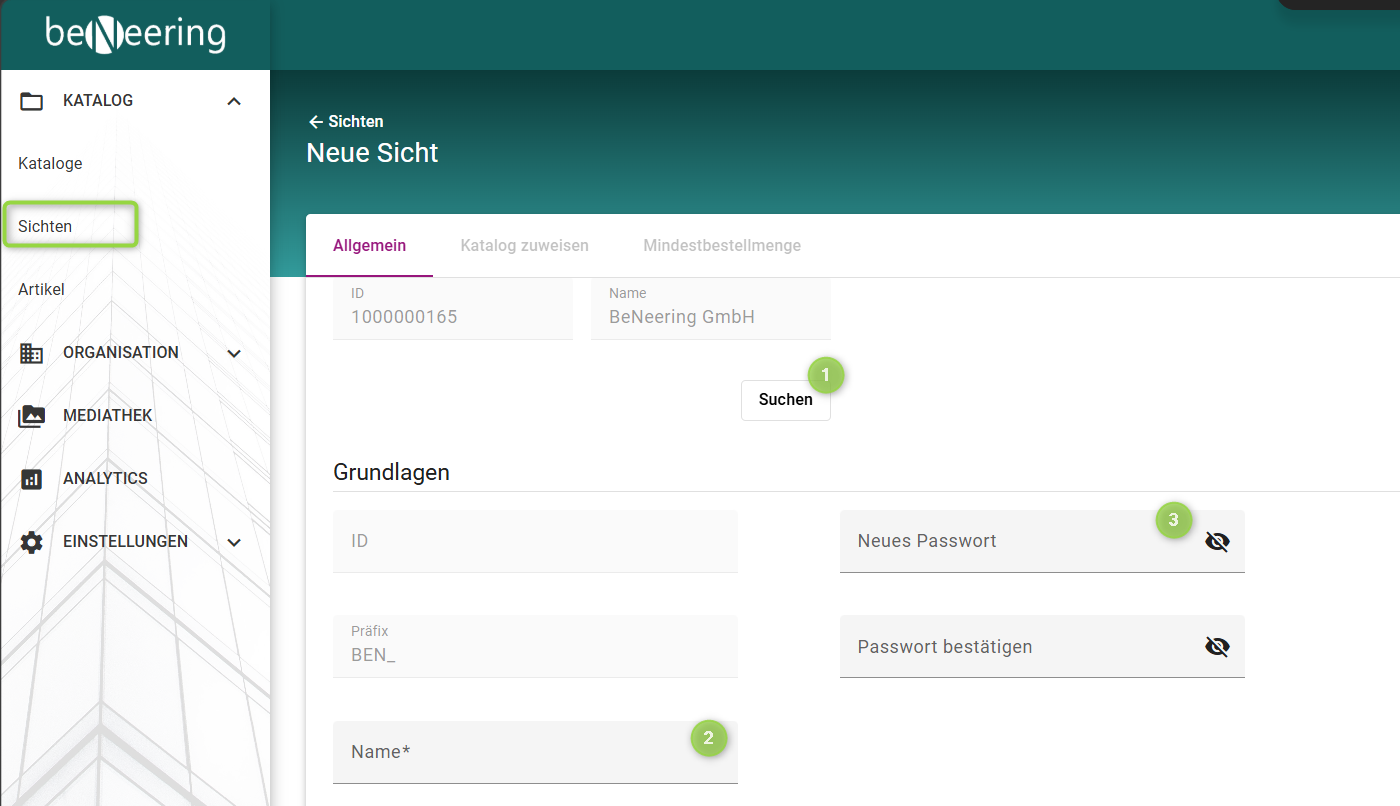Open the Katalog zuweisen tab
Image resolution: width=1400 pixels, height=806 pixels.
pyautogui.click(x=524, y=246)
